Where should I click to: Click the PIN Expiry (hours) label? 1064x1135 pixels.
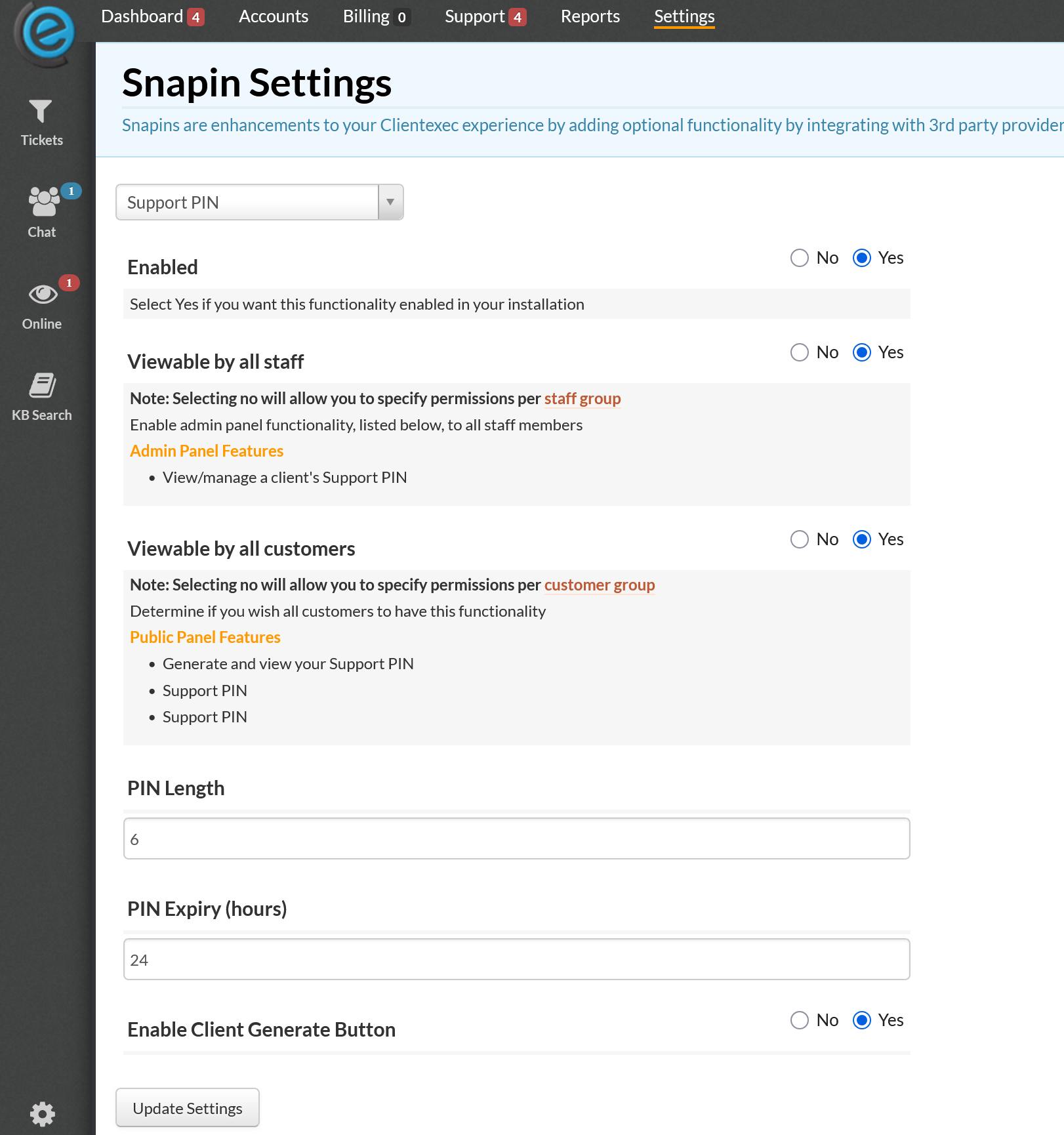207,909
